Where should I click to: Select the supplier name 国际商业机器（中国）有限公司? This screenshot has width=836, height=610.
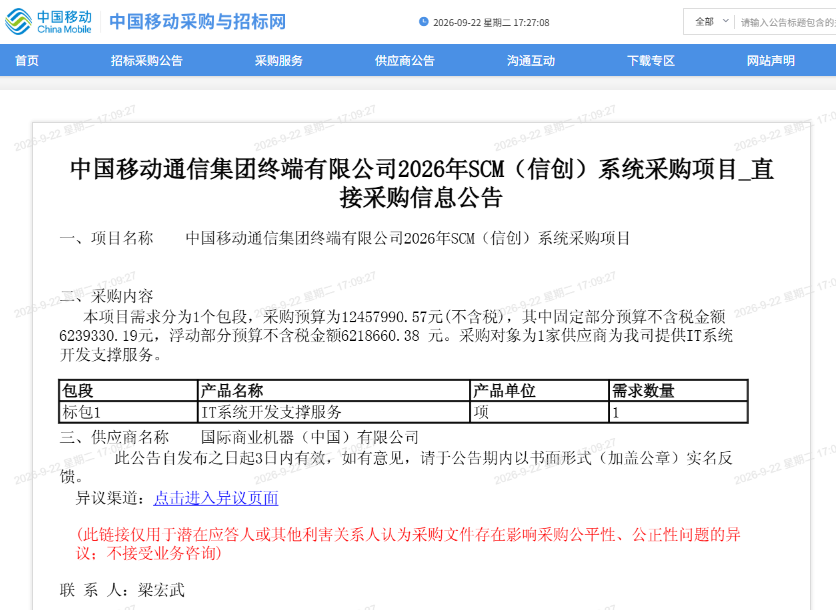point(310,437)
